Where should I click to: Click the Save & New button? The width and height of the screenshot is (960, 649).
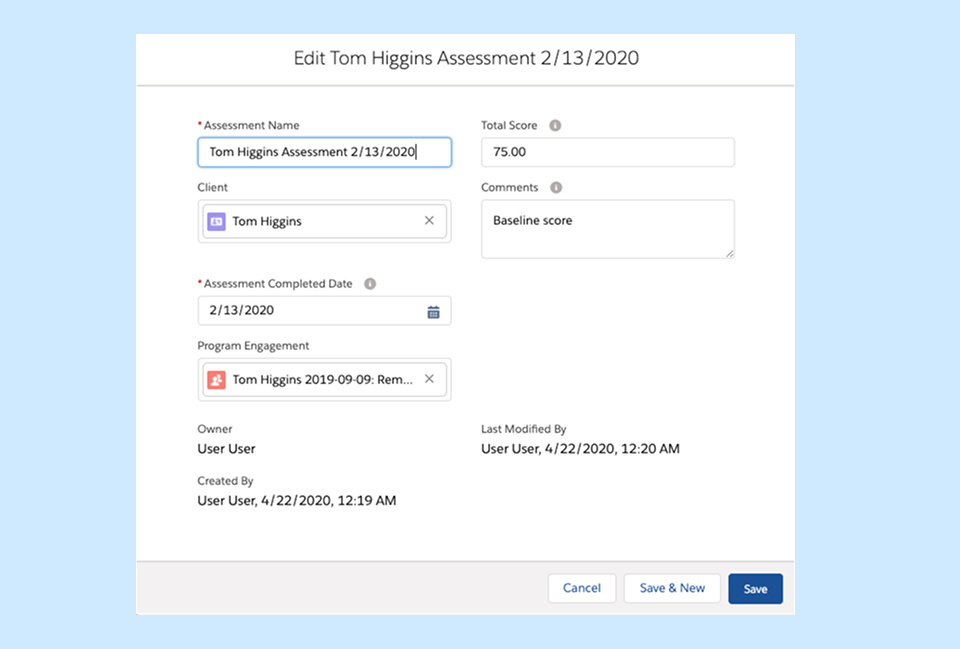tap(672, 588)
